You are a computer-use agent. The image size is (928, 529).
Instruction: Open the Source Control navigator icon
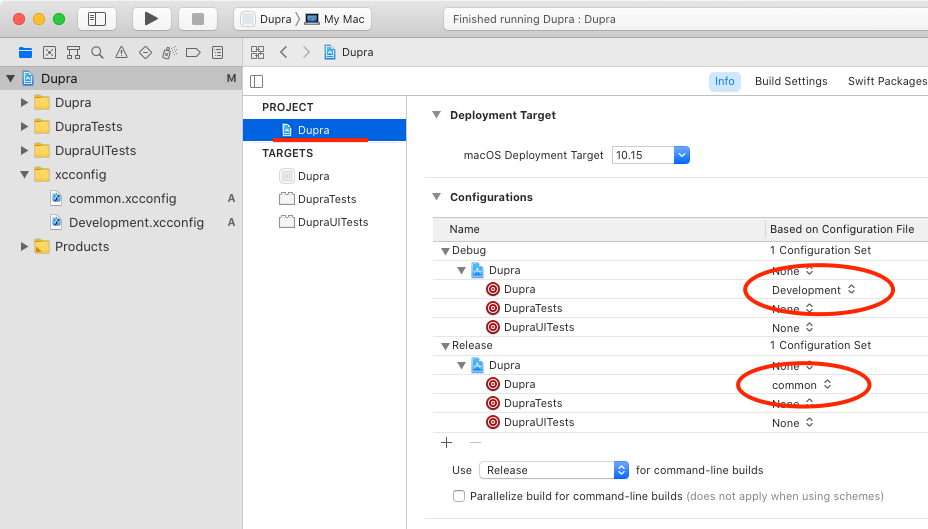tap(49, 52)
